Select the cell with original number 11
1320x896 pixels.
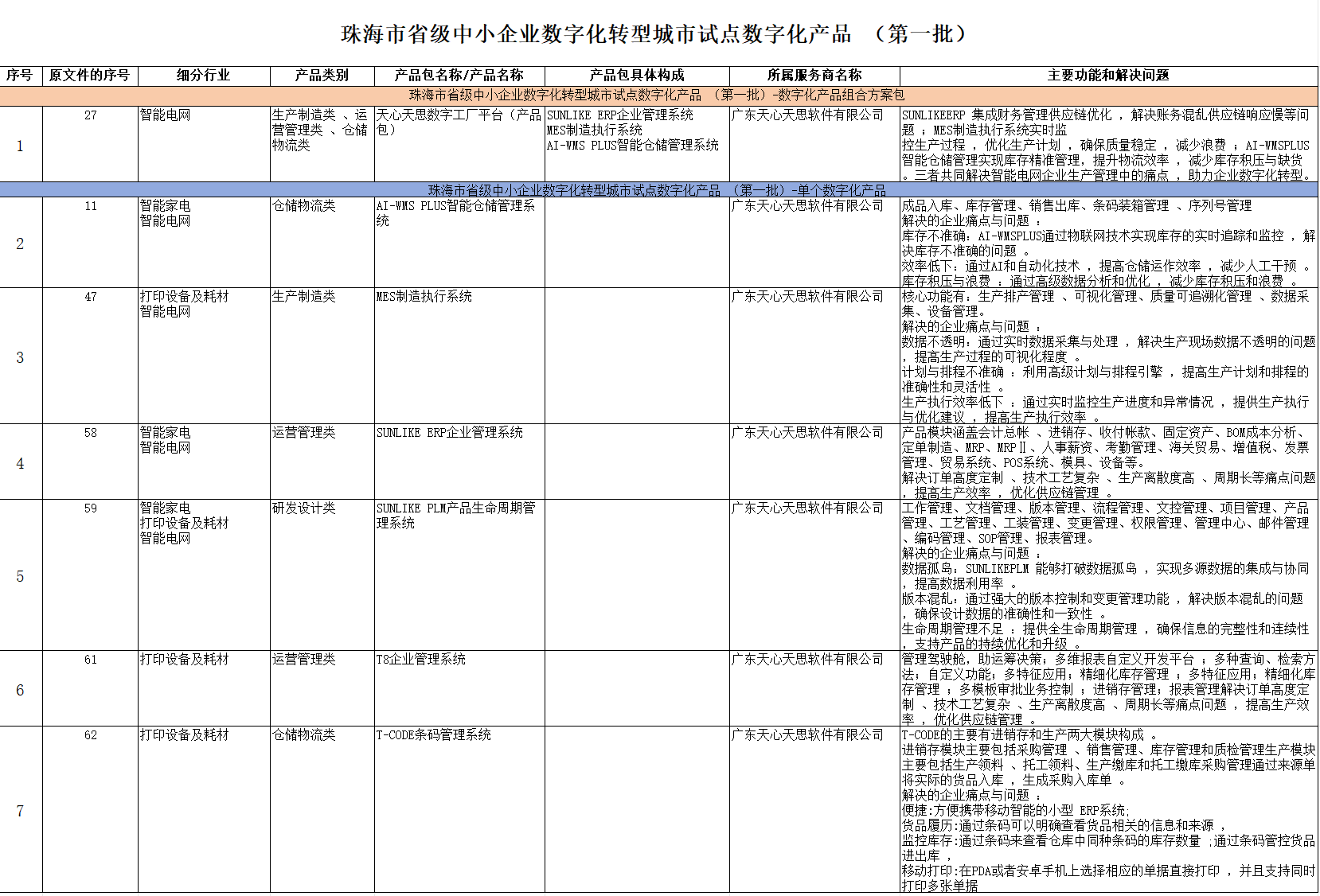click(x=90, y=243)
